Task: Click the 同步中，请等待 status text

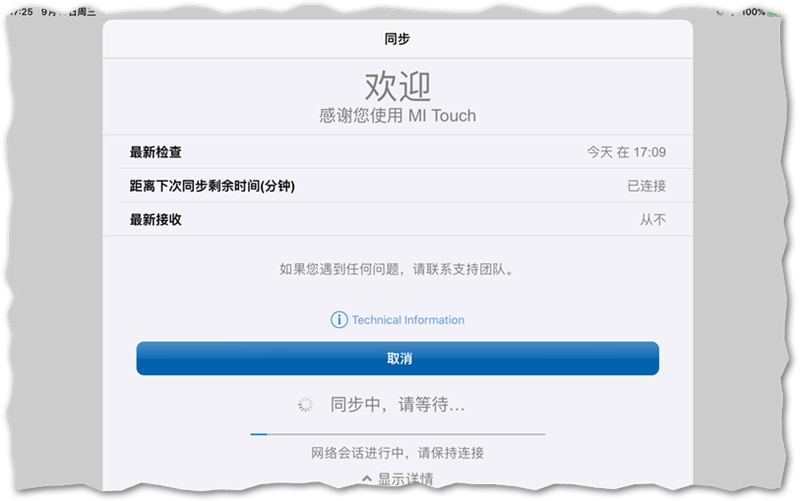Action: pyautogui.click(x=398, y=405)
